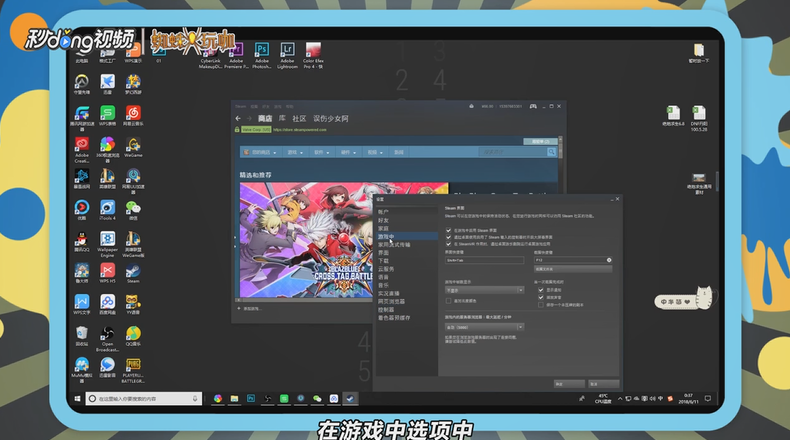The height and width of the screenshot is (440, 790).
Task: Toggle the high contrast color checkbox
Action: point(448,301)
